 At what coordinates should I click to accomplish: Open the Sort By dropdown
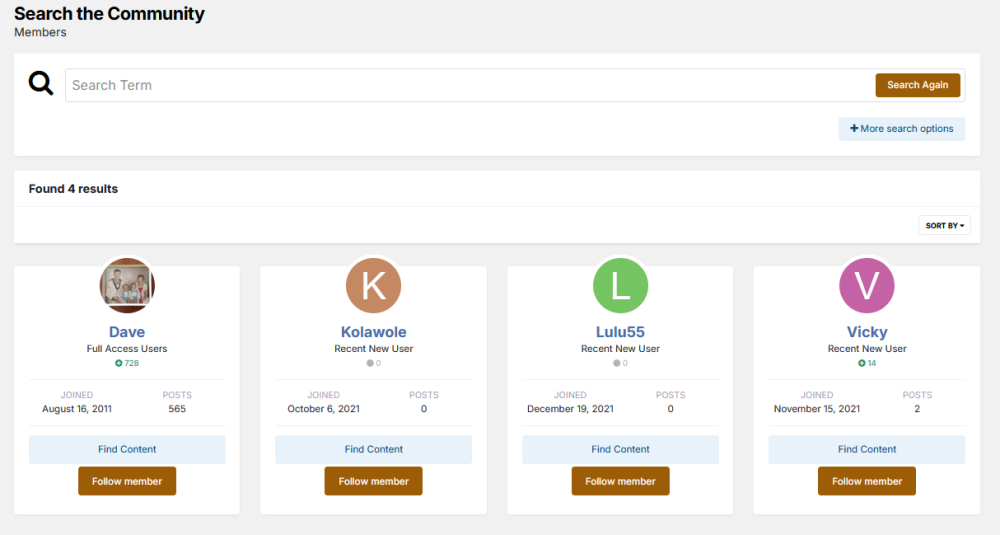pyautogui.click(x=944, y=226)
